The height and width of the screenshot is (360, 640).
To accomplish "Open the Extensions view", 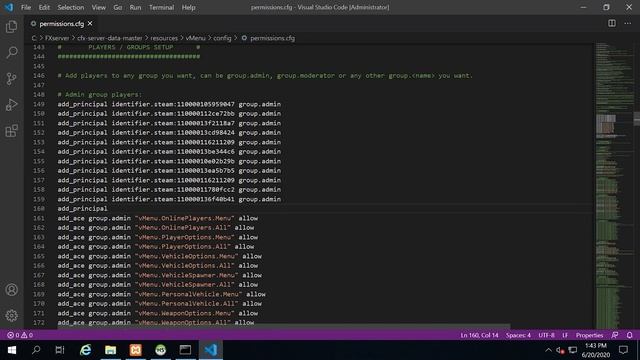I will click(x=11, y=131).
